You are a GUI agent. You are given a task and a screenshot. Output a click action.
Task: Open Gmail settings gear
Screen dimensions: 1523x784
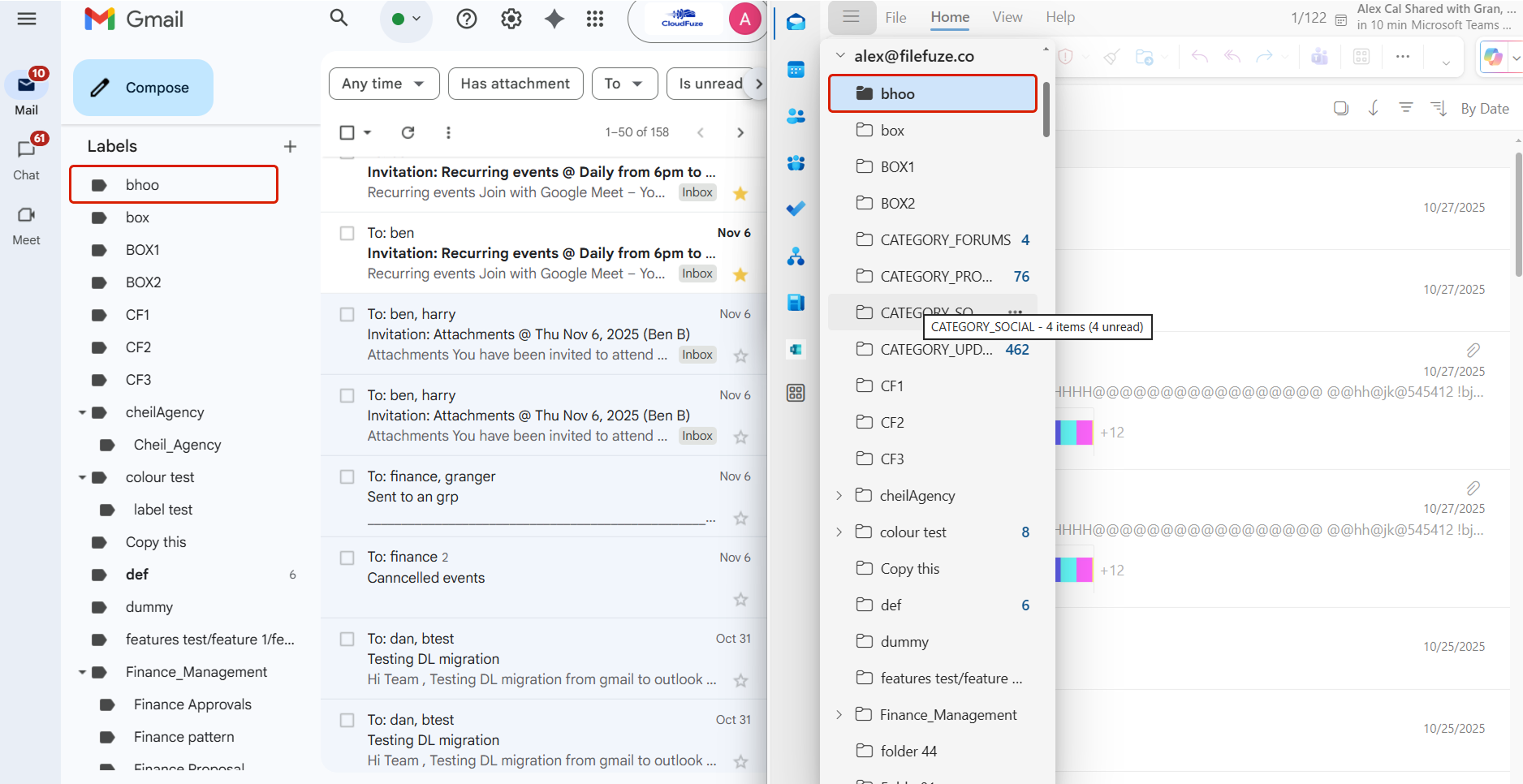tap(511, 18)
